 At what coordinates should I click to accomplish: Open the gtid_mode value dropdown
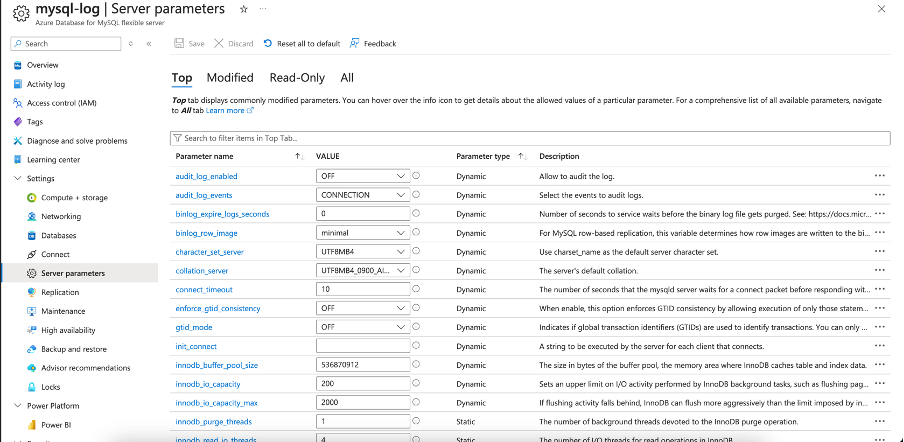[363, 327]
